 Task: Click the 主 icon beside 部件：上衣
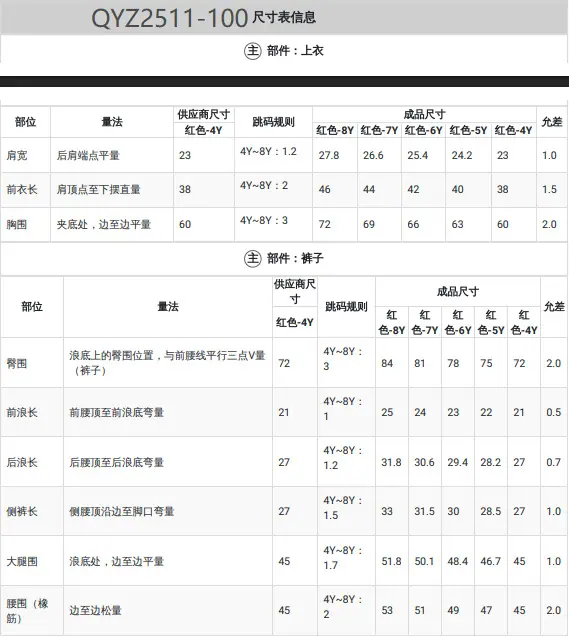coord(253,51)
